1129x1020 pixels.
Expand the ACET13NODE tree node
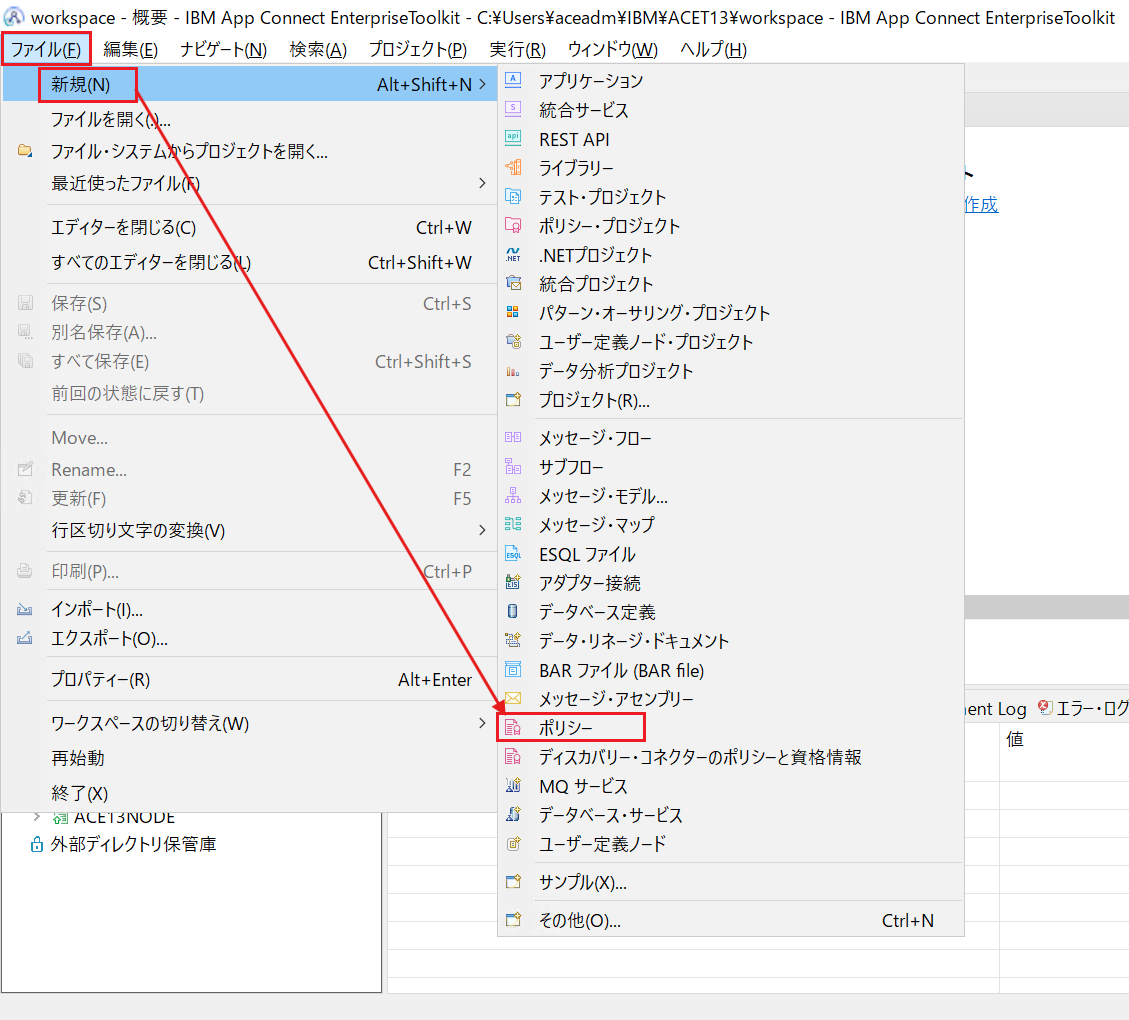[x=37, y=817]
